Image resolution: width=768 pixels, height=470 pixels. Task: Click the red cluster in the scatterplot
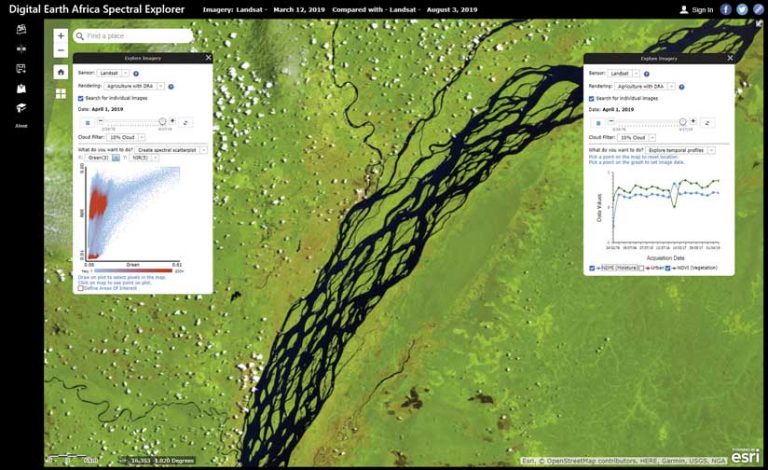click(x=98, y=203)
